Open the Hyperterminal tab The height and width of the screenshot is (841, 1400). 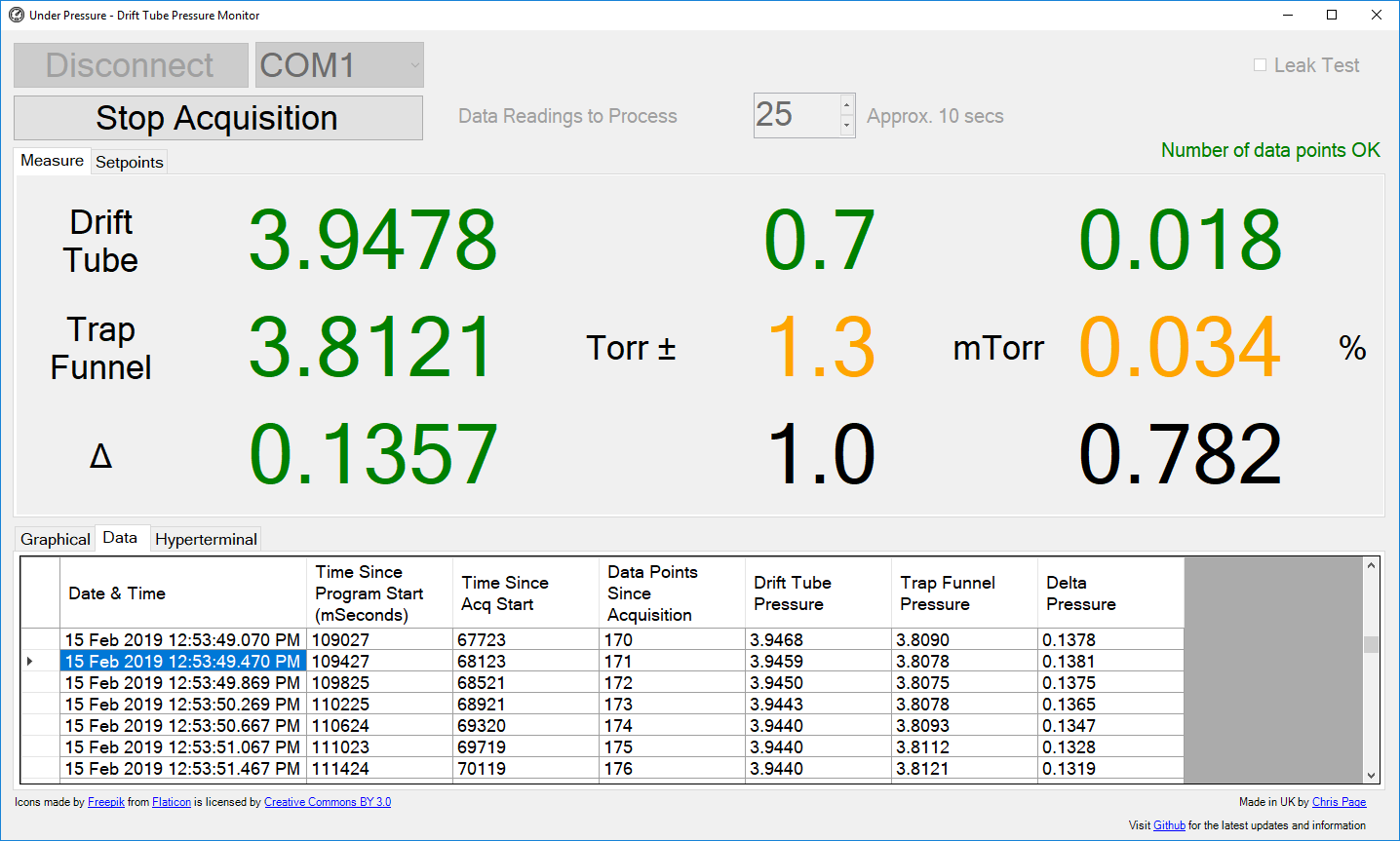click(x=207, y=539)
